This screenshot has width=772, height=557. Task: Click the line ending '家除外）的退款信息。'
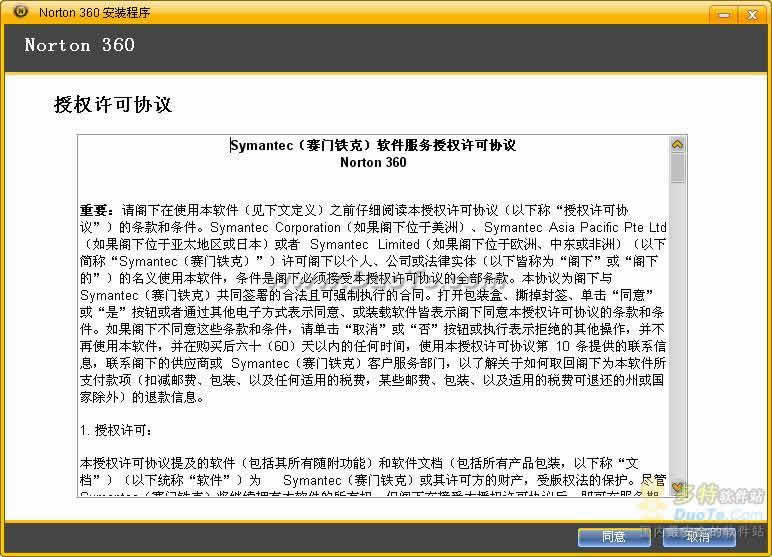142,397
